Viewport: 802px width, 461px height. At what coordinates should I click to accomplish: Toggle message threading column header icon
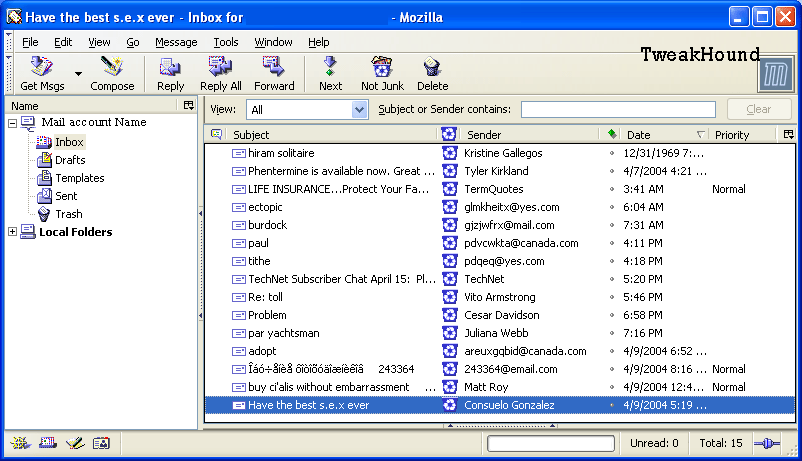tap(216, 134)
